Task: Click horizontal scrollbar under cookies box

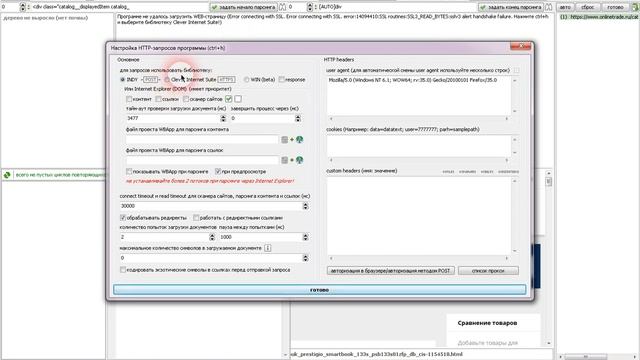Action: 419,160
